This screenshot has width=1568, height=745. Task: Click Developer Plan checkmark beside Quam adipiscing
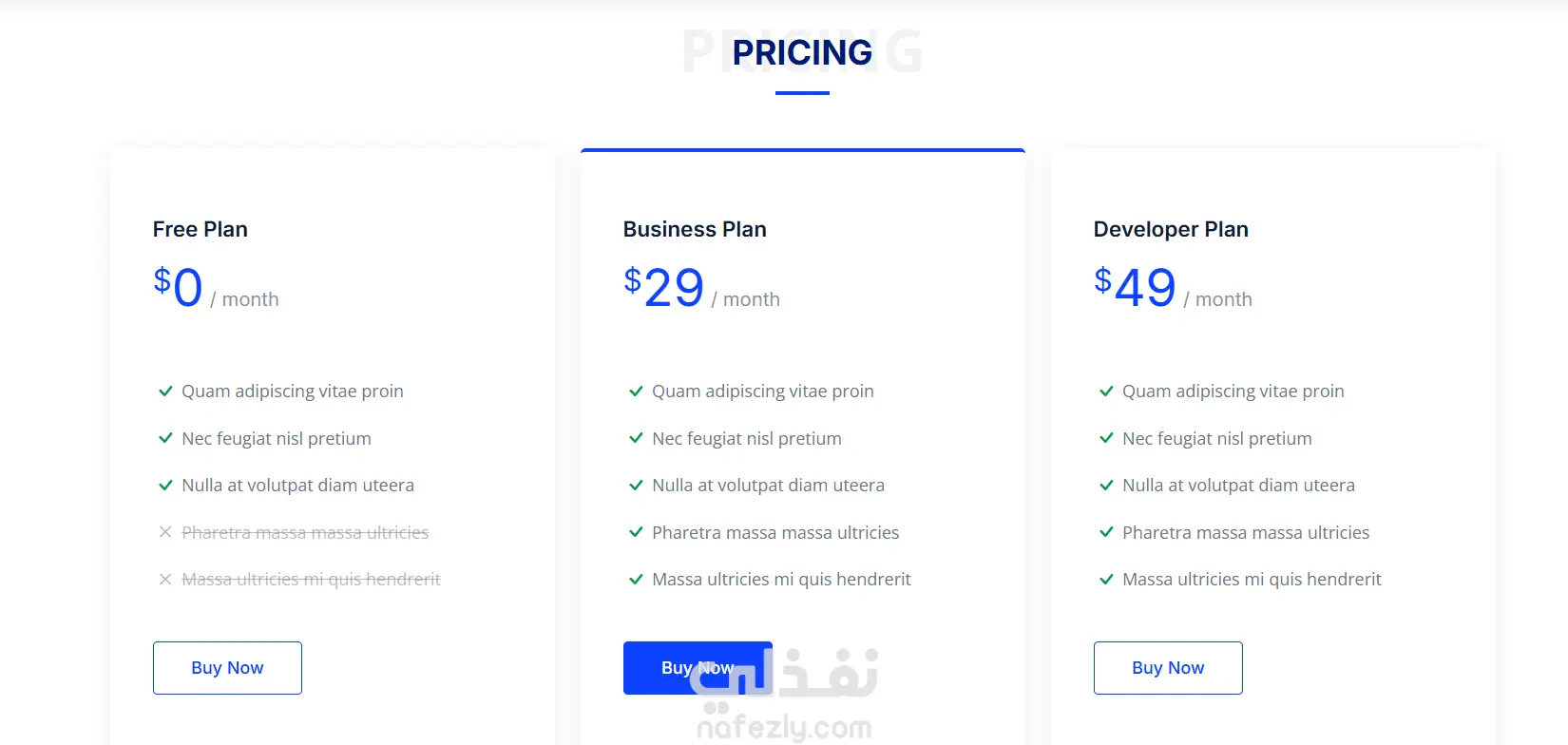pos(1106,391)
